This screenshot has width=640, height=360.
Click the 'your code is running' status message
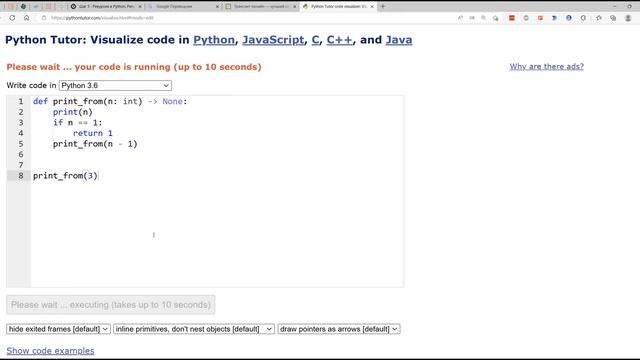coord(134,67)
